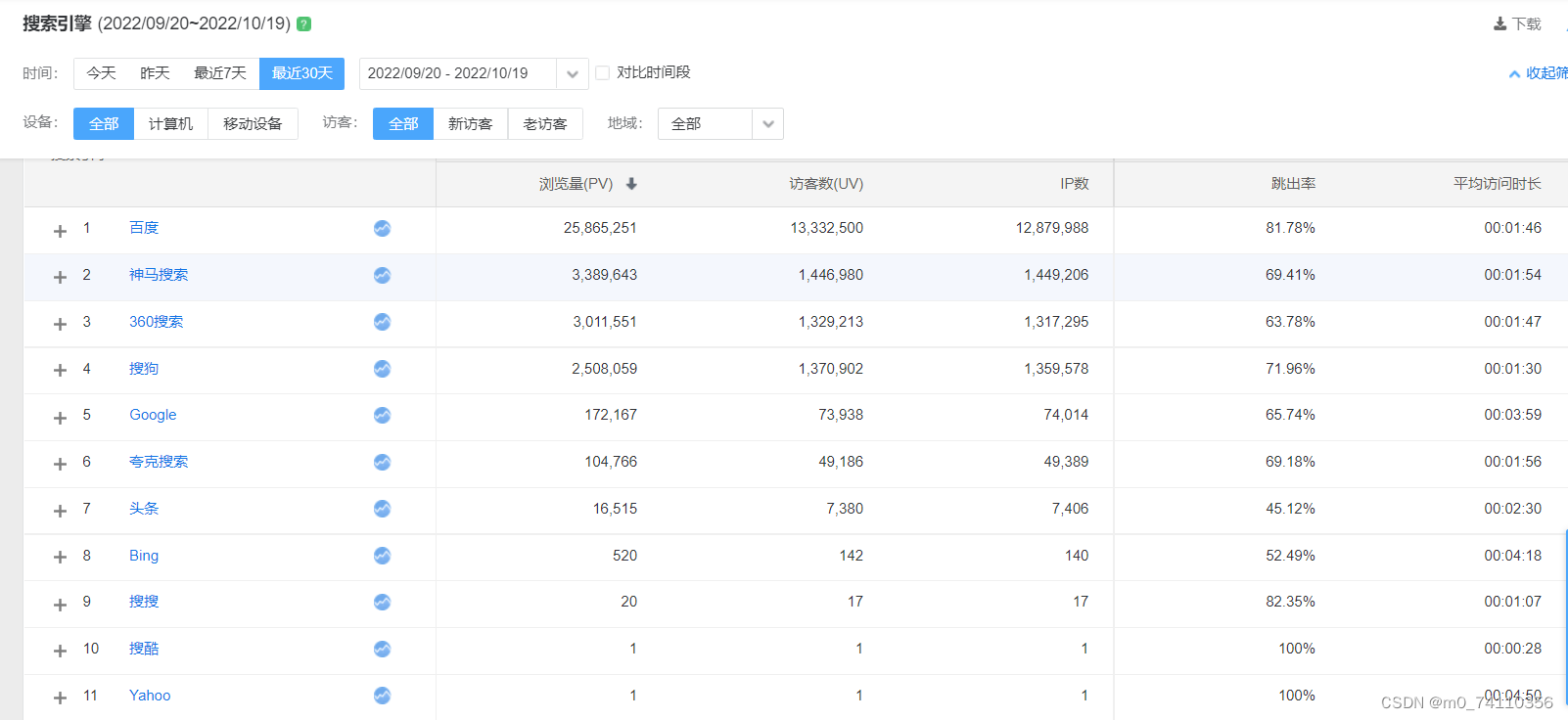Viewport: 1568px width, 720px height.
Task: Open trend chart icon for Yahoo
Action: (382, 696)
